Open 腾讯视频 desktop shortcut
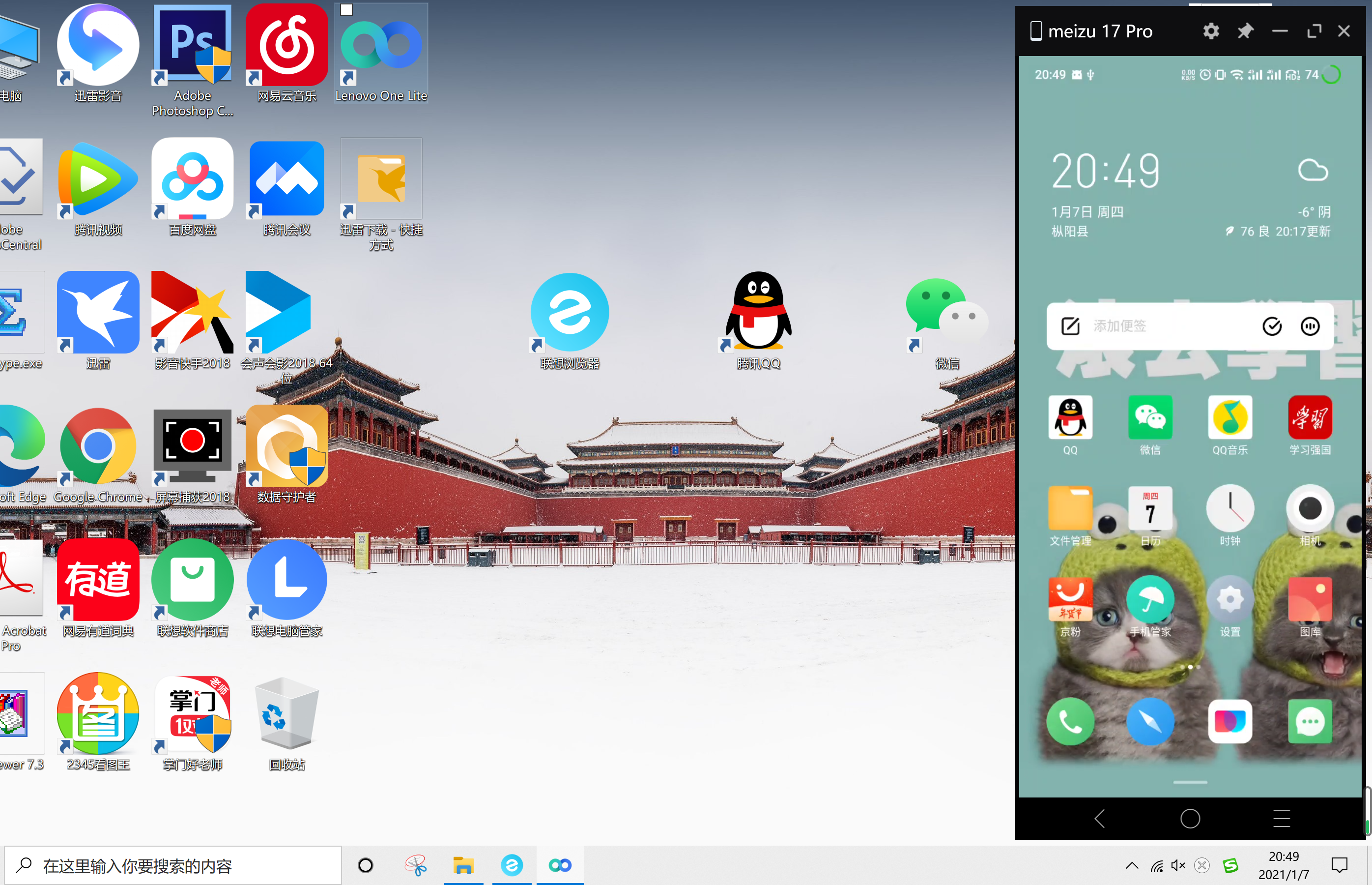This screenshot has width=1372, height=885. coord(98,187)
